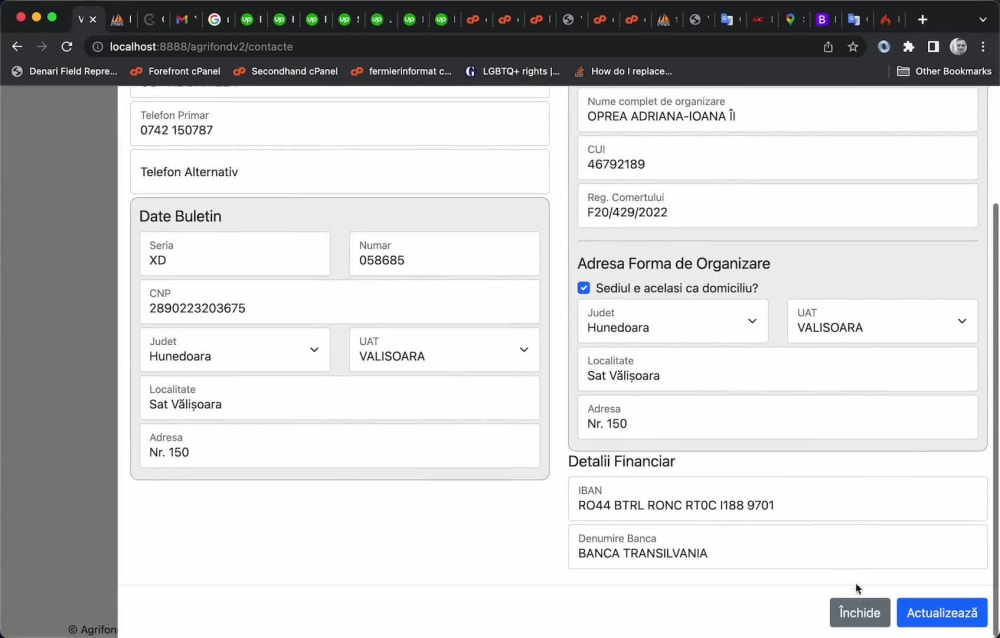Open the Other Bookmarks folder

click(944, 71)
